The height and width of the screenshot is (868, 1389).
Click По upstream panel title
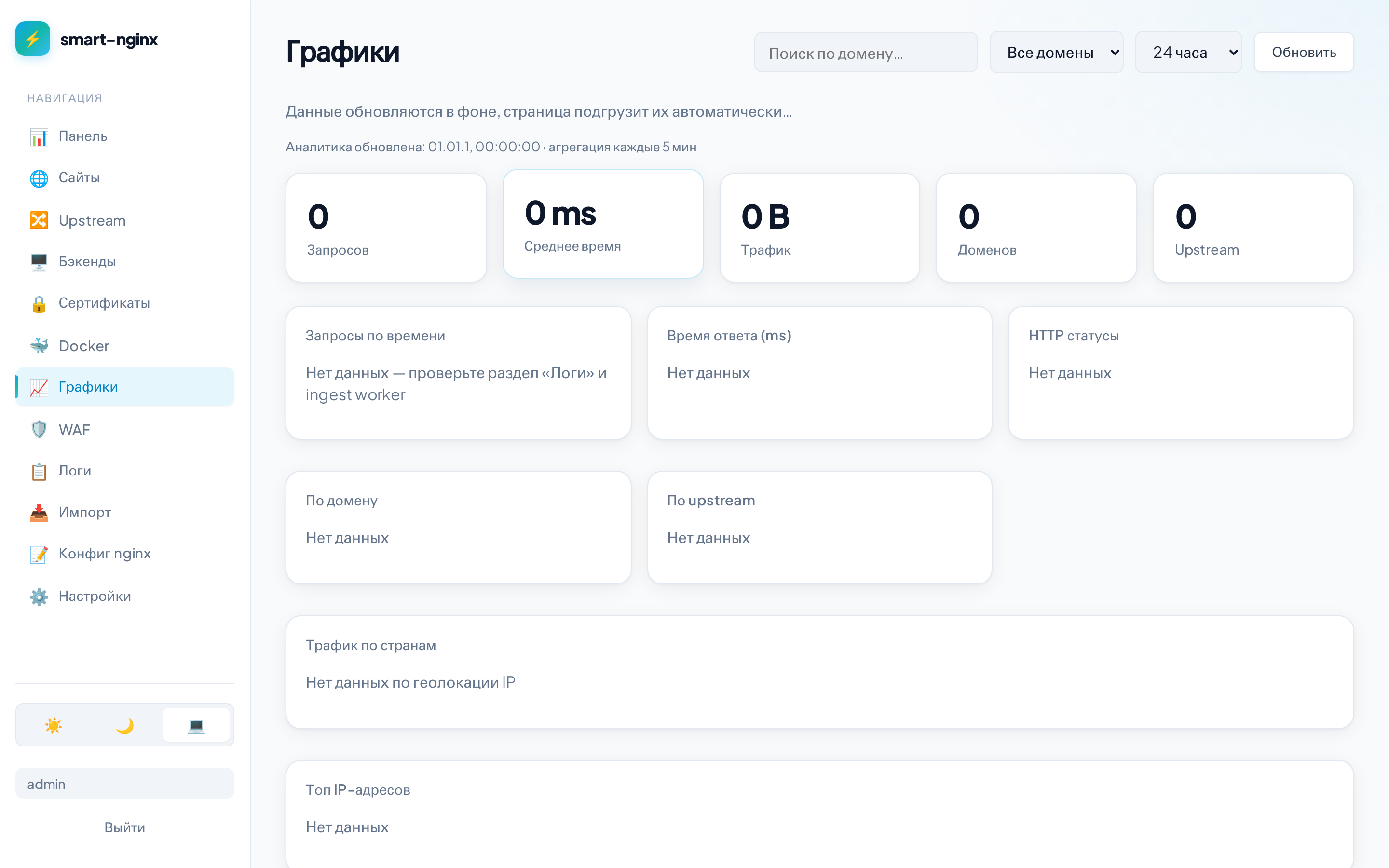[711, 501]
